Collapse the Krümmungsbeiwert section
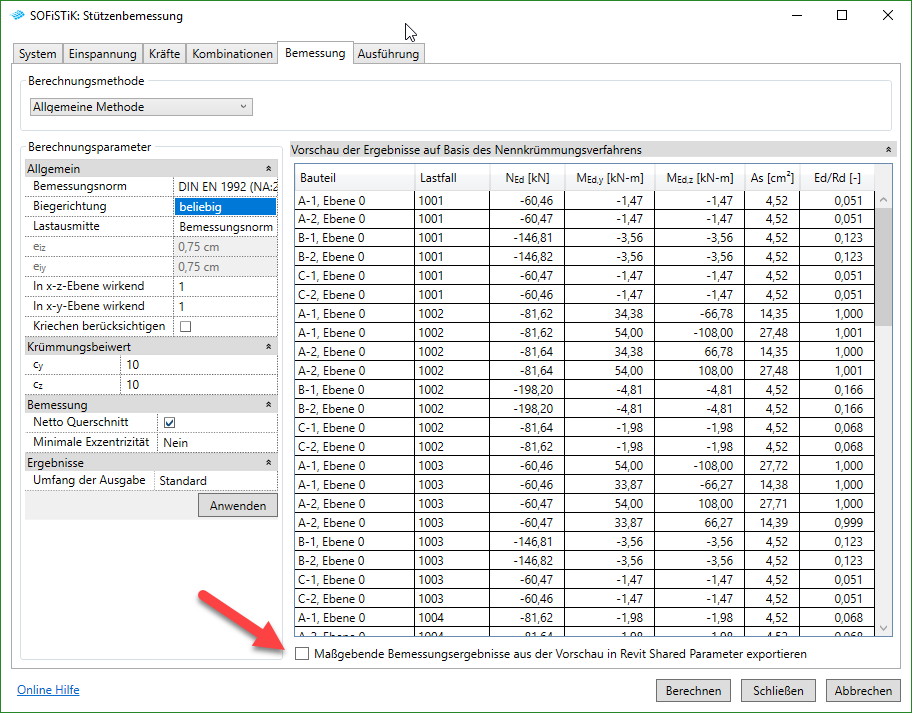This screenshot has width=912, height=713. [x=268, y=346]
